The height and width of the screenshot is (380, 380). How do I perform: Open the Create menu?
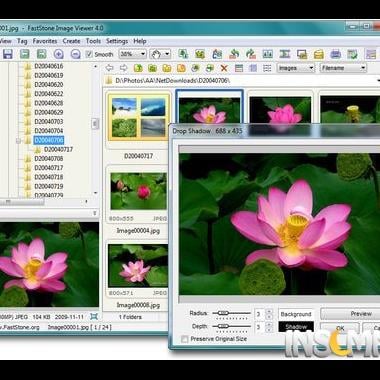click(71, 41)
